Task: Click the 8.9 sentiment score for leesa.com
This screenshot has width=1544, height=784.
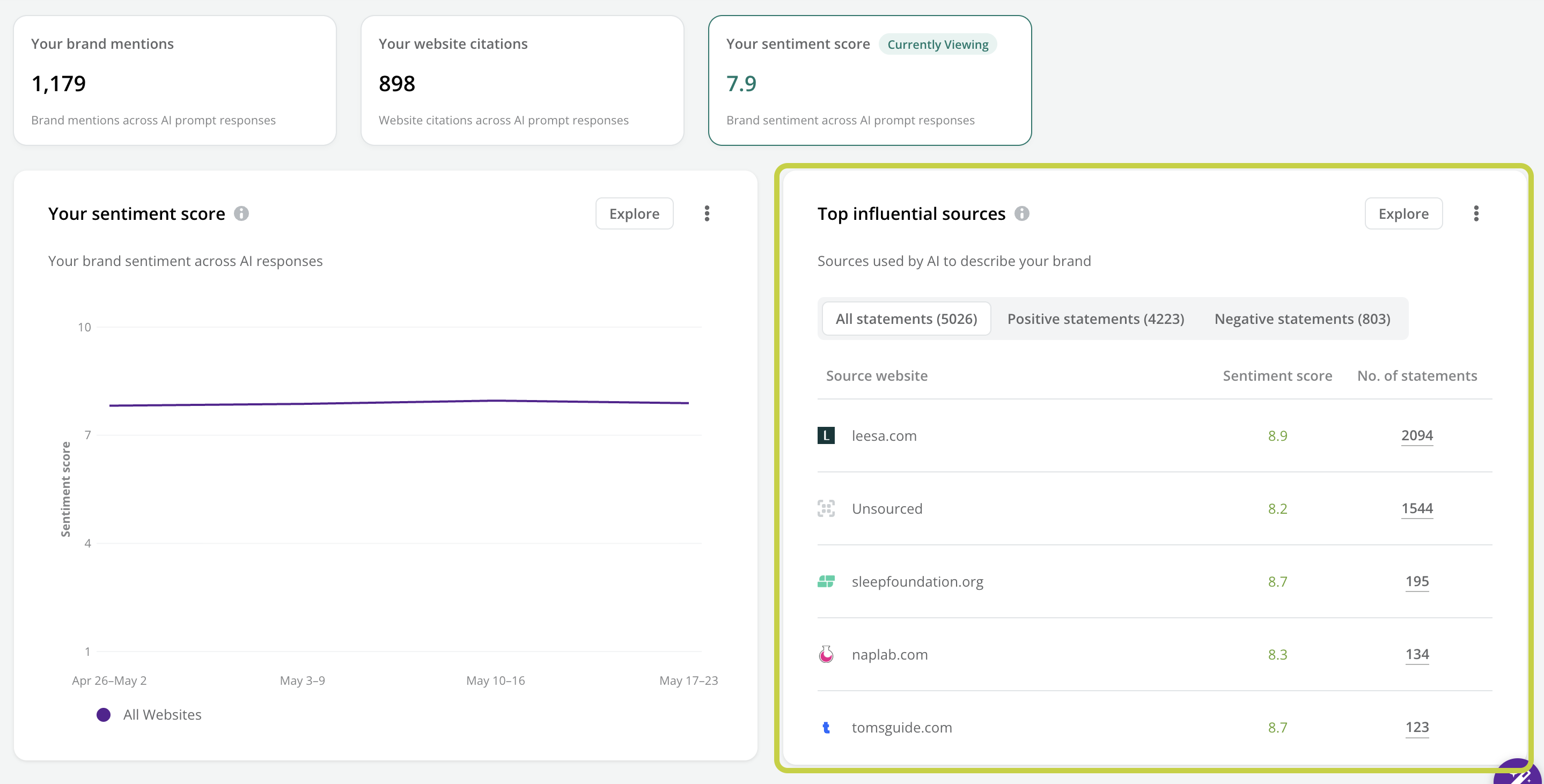Action: pyautogui.click(x=1277, y=435)
